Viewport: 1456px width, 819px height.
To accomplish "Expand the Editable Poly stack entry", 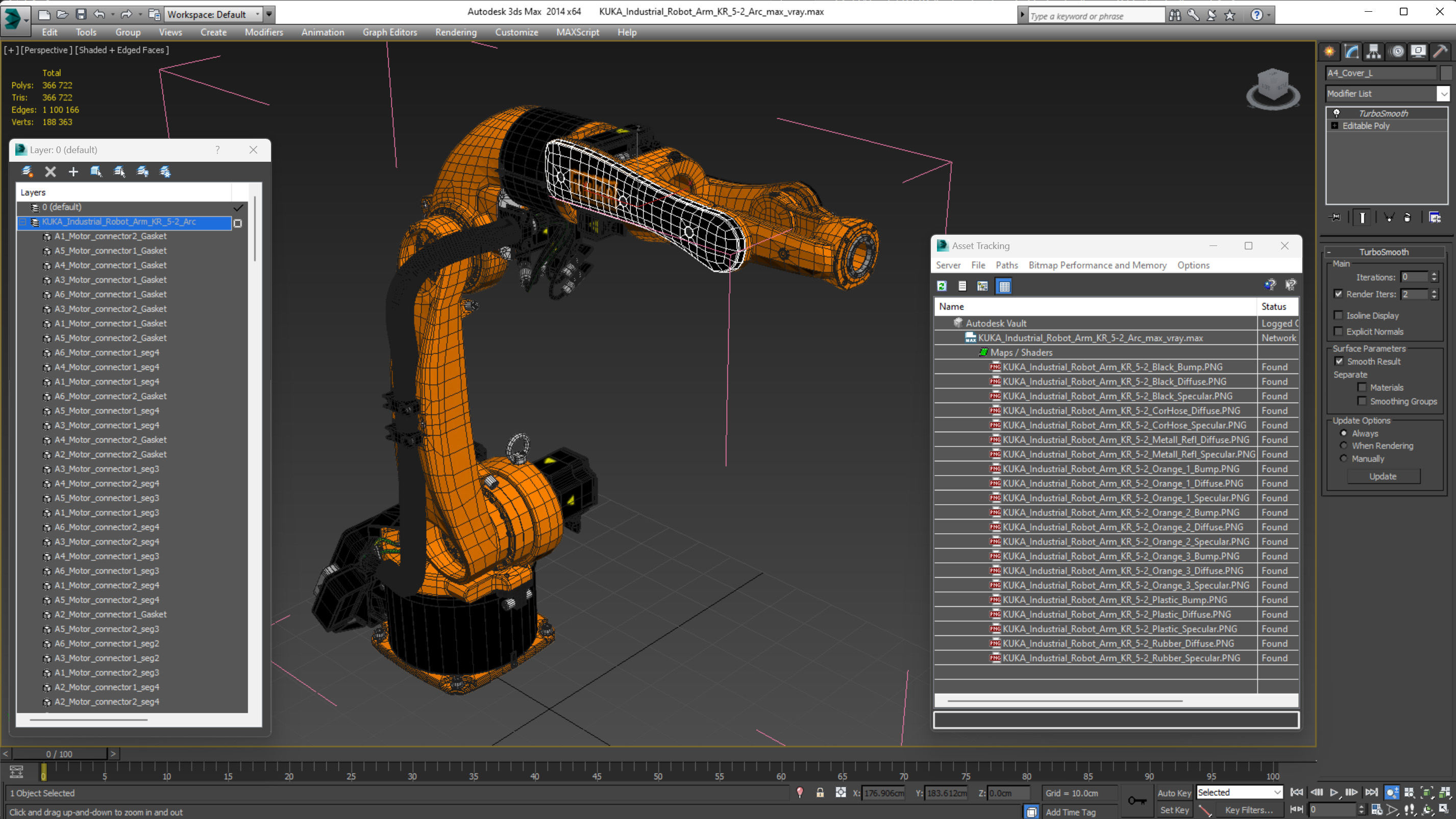I will pos(1335,126).
